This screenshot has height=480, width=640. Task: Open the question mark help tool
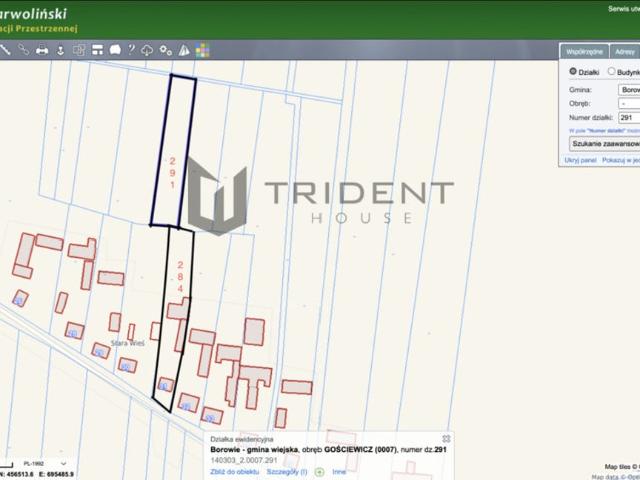click(131, 49)
